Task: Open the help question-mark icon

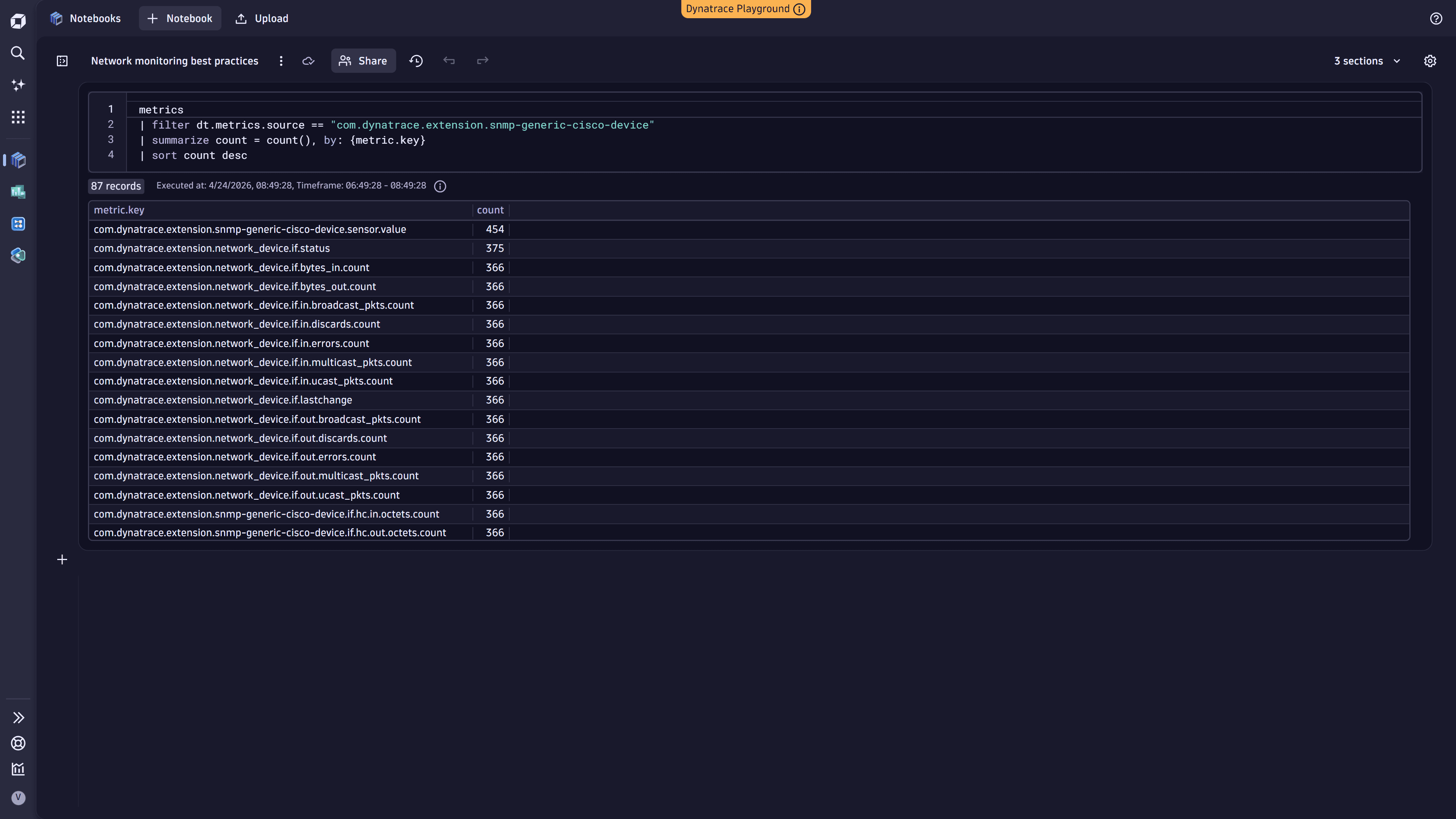Action: (x=1436, y=19)
